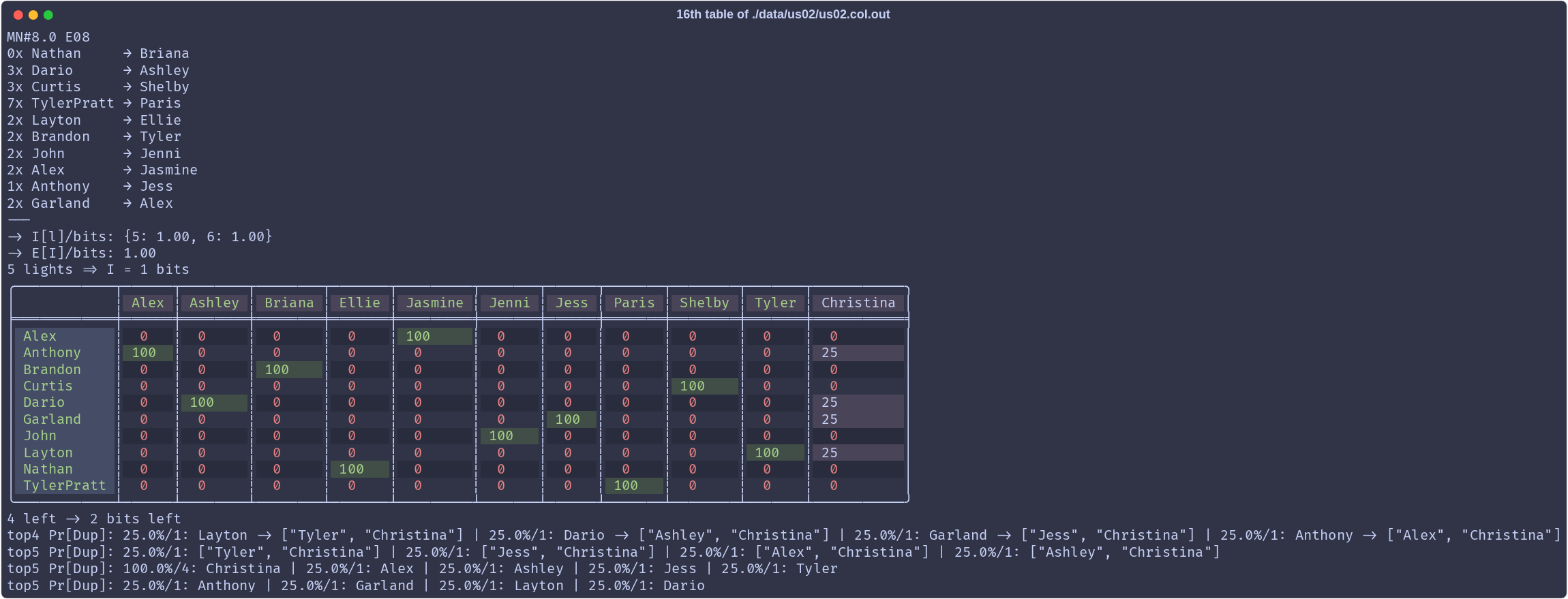
Task: Click the 100 cell in the Brandon row
Action: click(289, 369)
